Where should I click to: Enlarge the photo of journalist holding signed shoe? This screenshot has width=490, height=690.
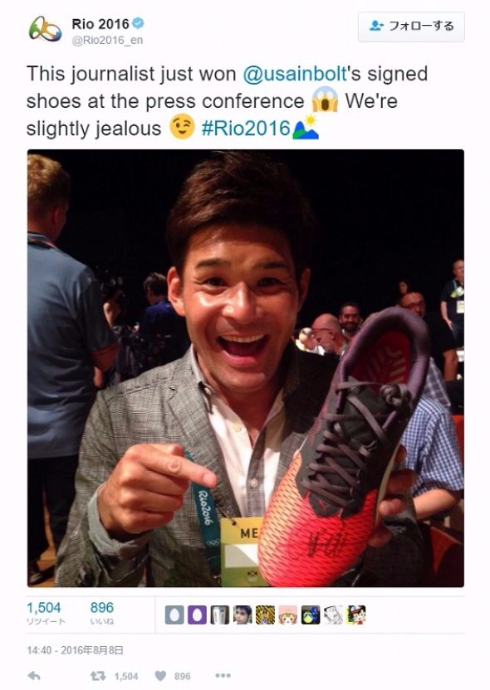[x=245, y=368]
